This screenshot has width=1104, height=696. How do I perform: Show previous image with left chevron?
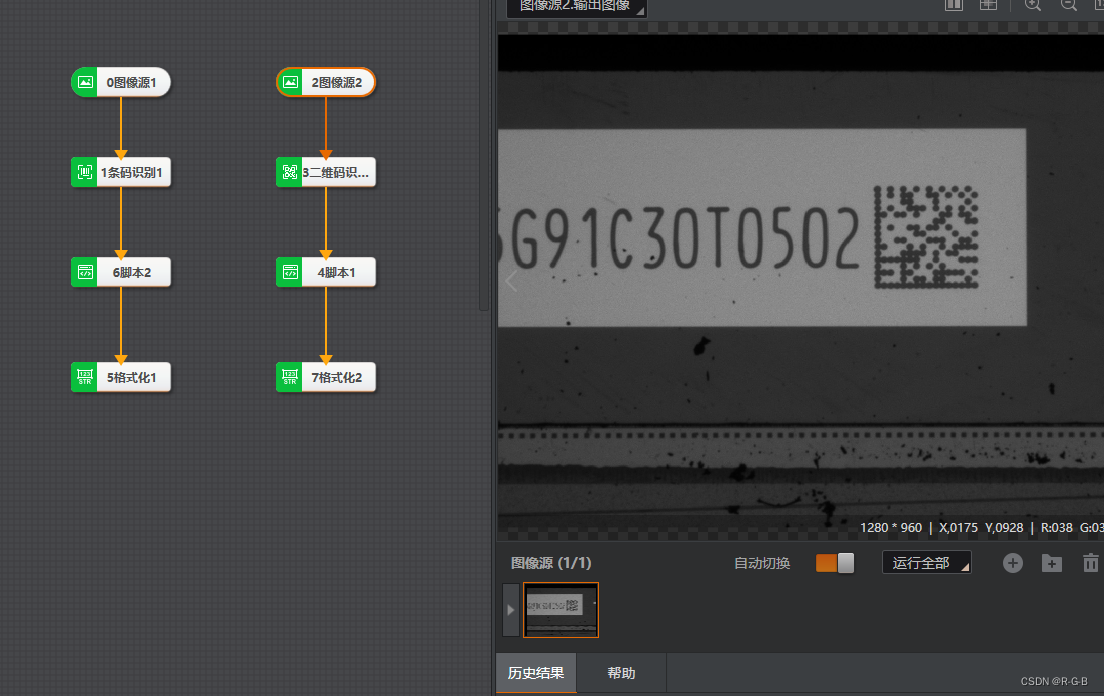pos(511,281)
